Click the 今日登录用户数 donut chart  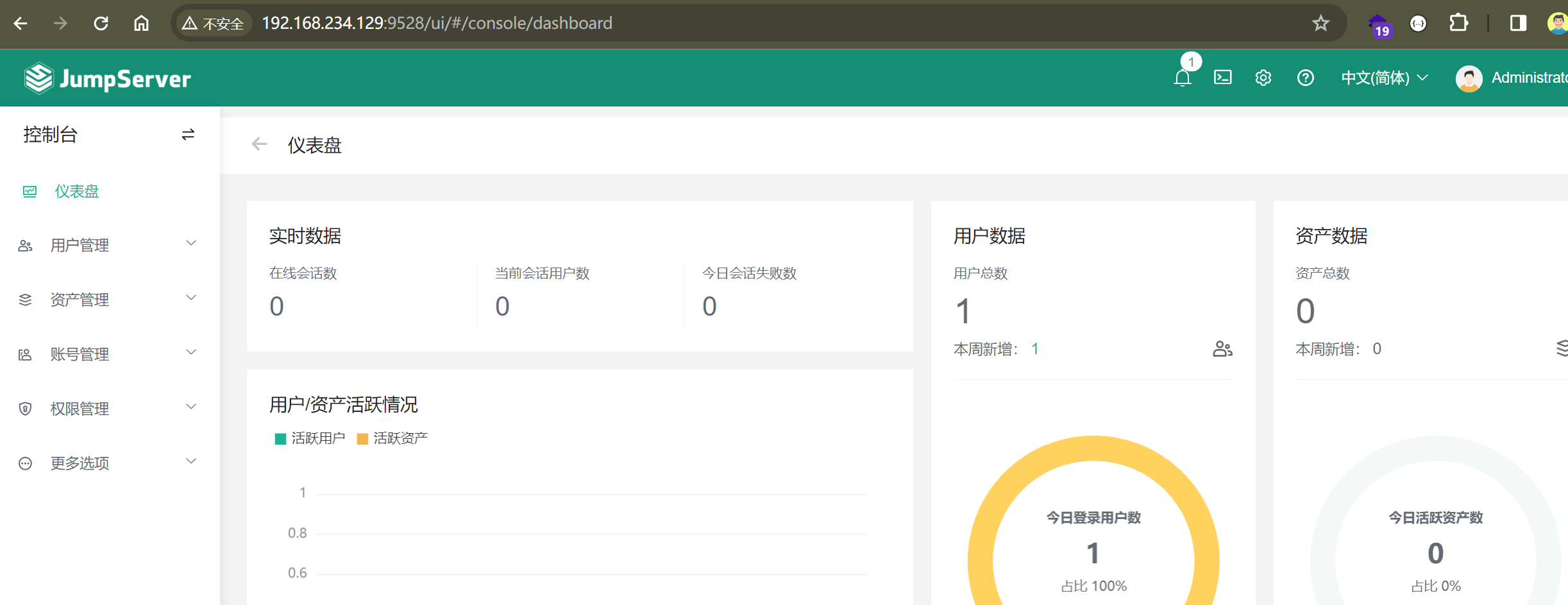tap(1093, 521)
